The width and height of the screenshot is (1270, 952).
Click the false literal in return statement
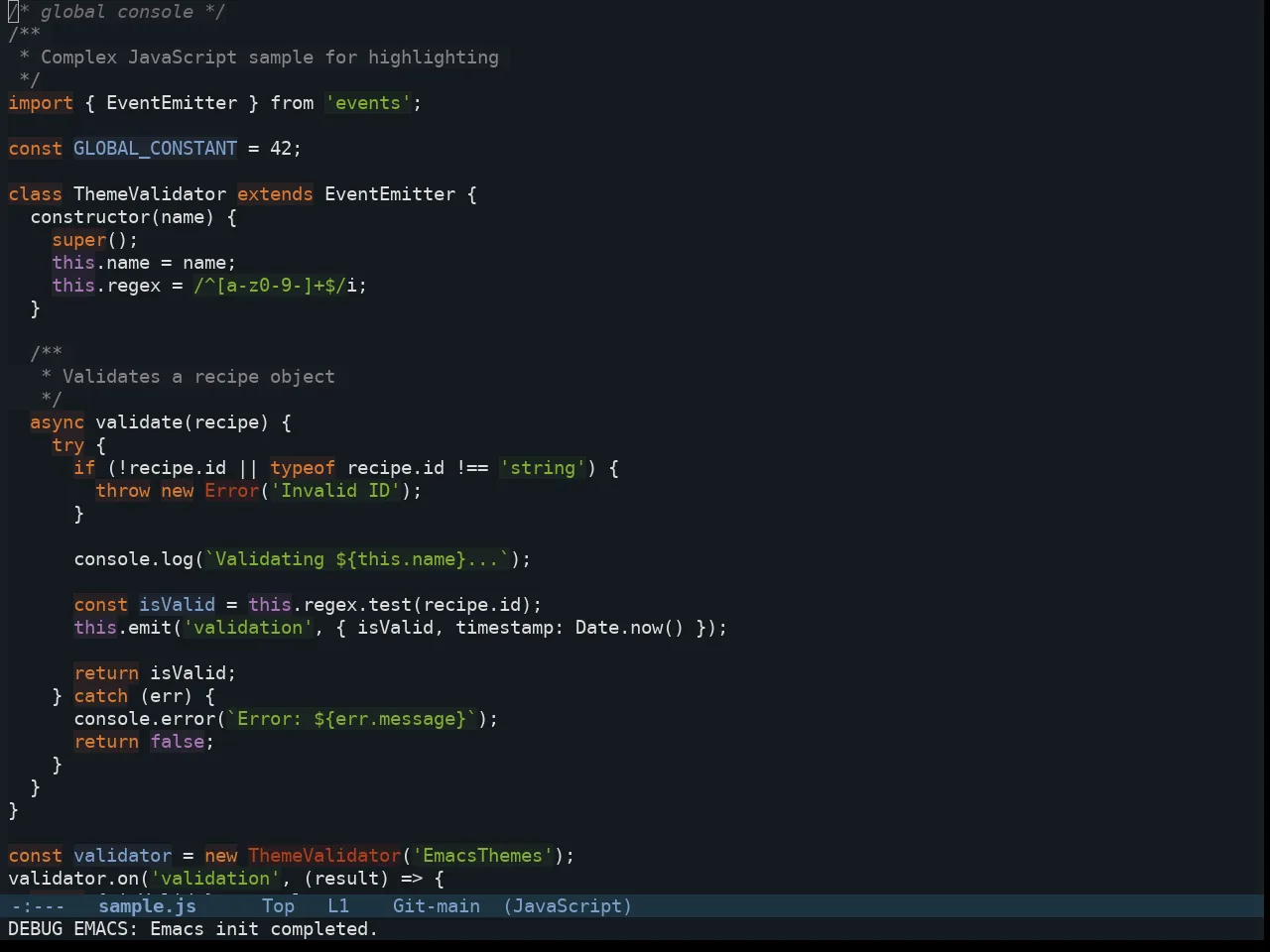(177, 742)
